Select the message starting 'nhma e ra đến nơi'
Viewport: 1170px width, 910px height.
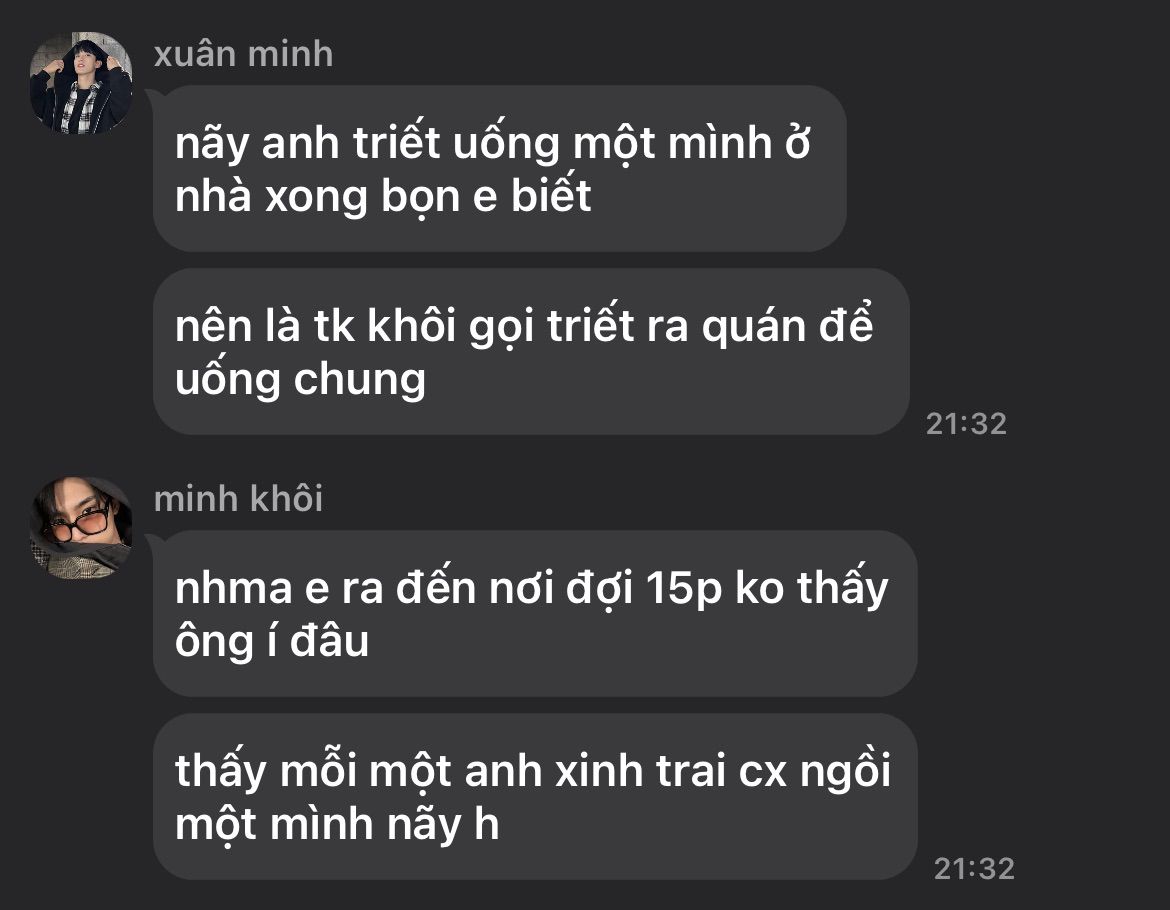[x=535, y=614]
